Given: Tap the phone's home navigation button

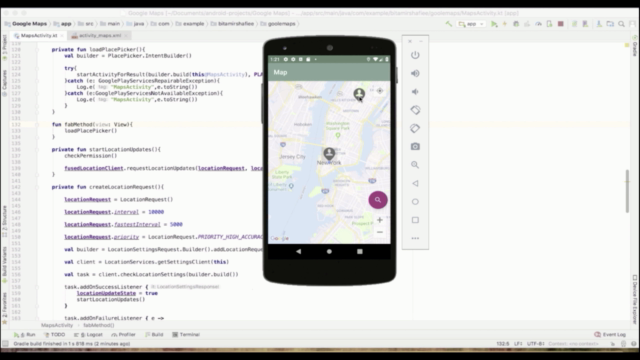Looking at the screenshot, I should coord(329,251).
